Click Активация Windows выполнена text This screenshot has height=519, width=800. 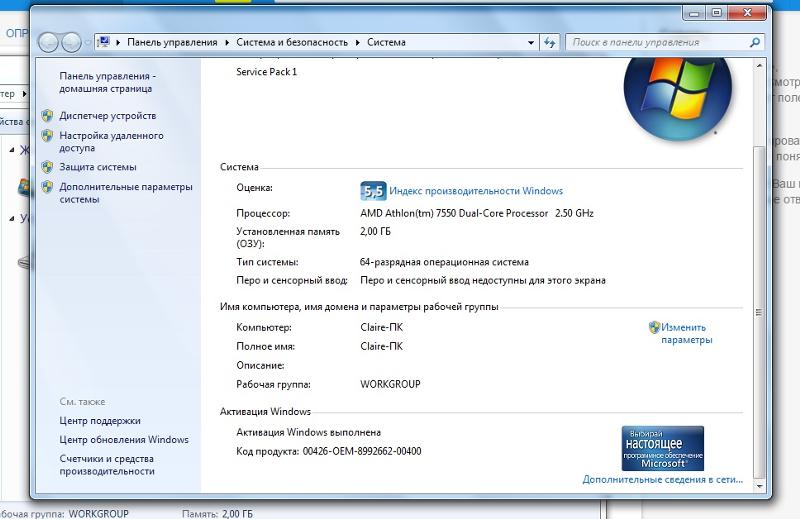[308, 432]
